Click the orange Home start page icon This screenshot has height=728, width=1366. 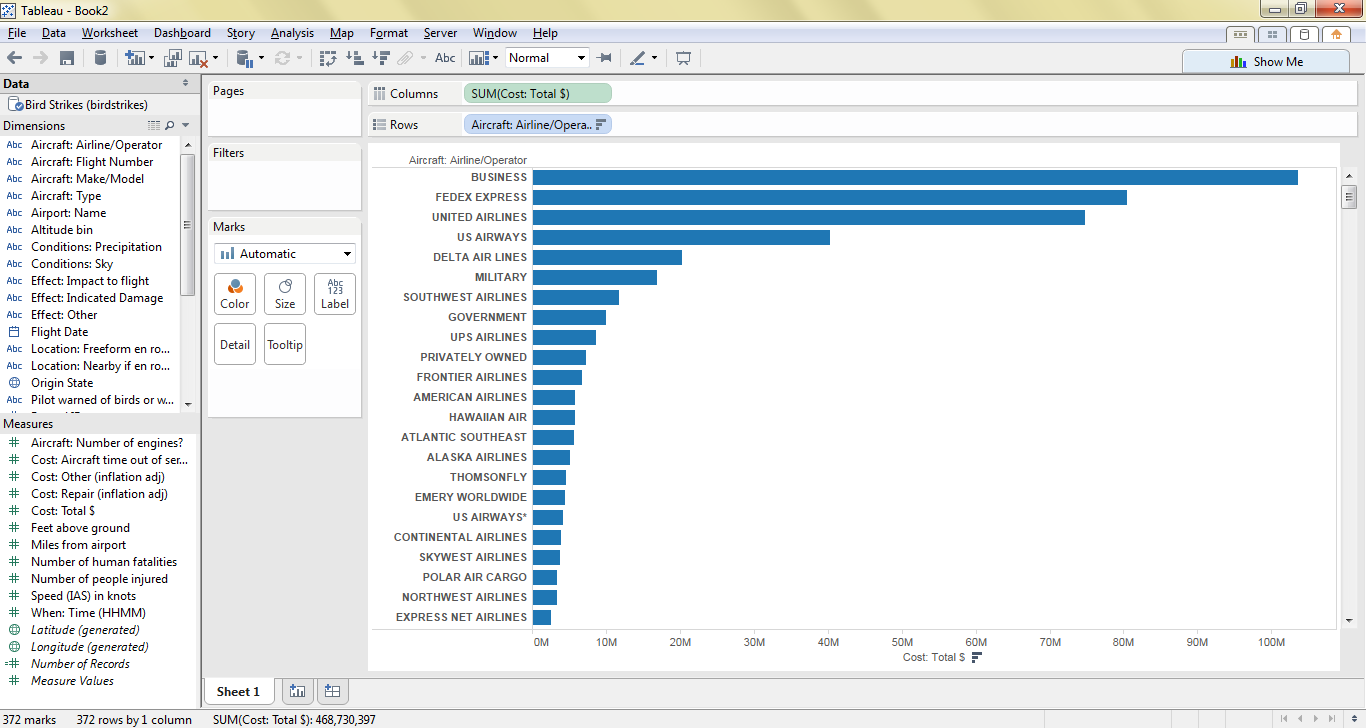tap(1336, 34)
